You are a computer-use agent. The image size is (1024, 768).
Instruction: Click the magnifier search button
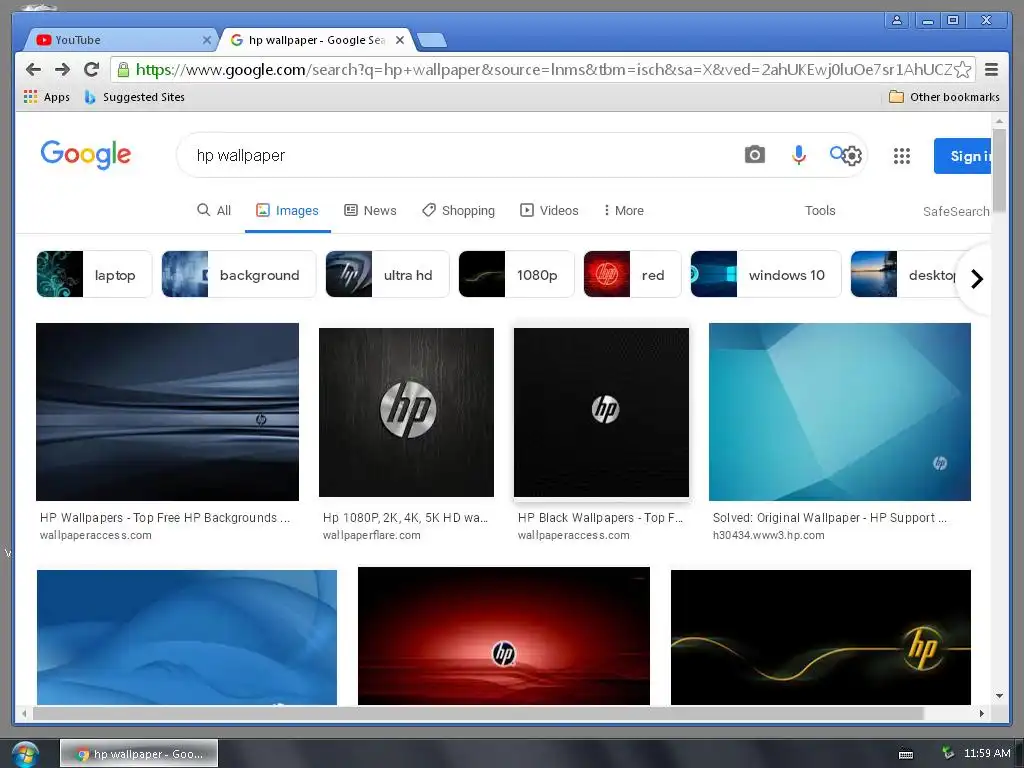point(836,153)
